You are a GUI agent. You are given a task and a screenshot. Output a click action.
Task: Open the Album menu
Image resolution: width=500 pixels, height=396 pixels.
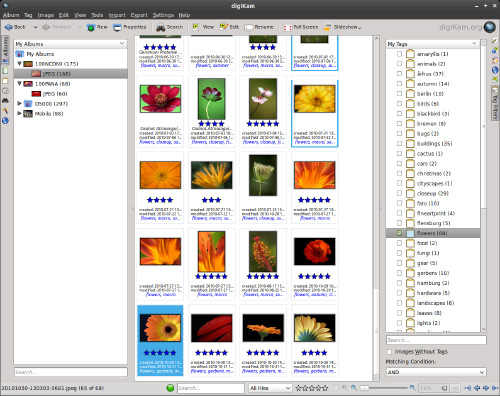(x=11, y=15)
